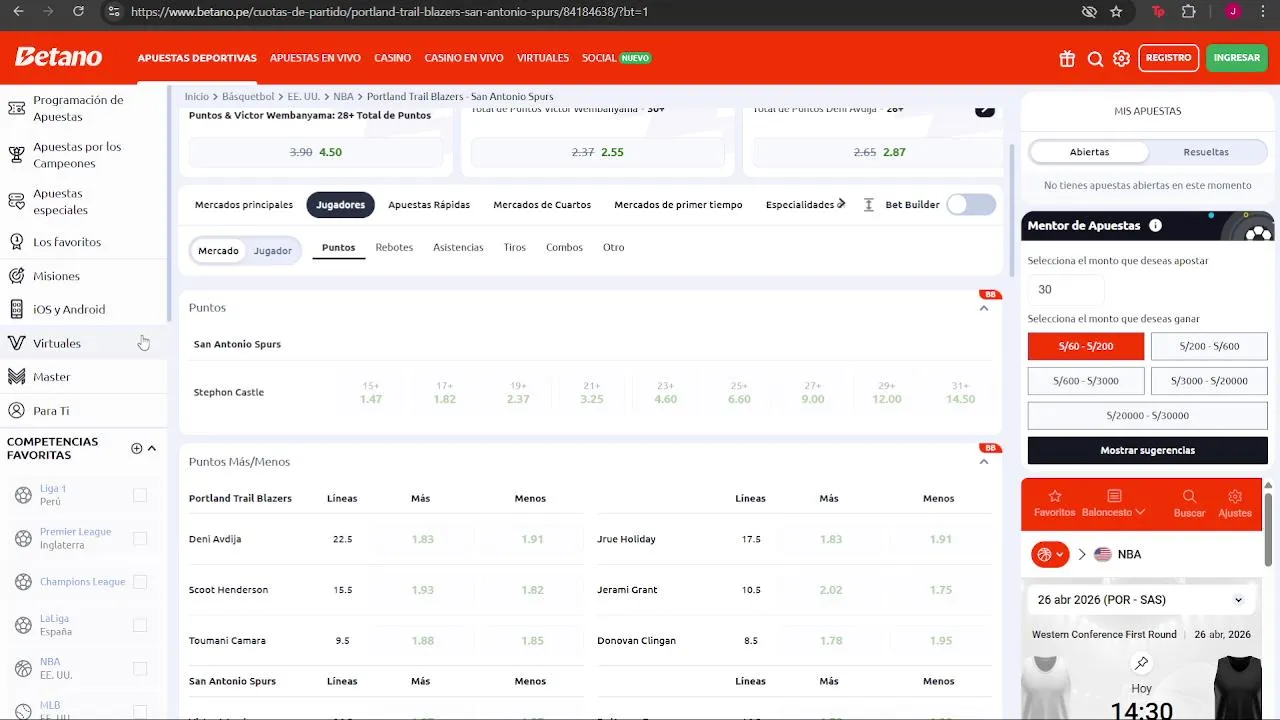Open the Rebotes sub-tab
This screenshot has width=1280, height=720.
pyautogui.click(x=394, y=247)
